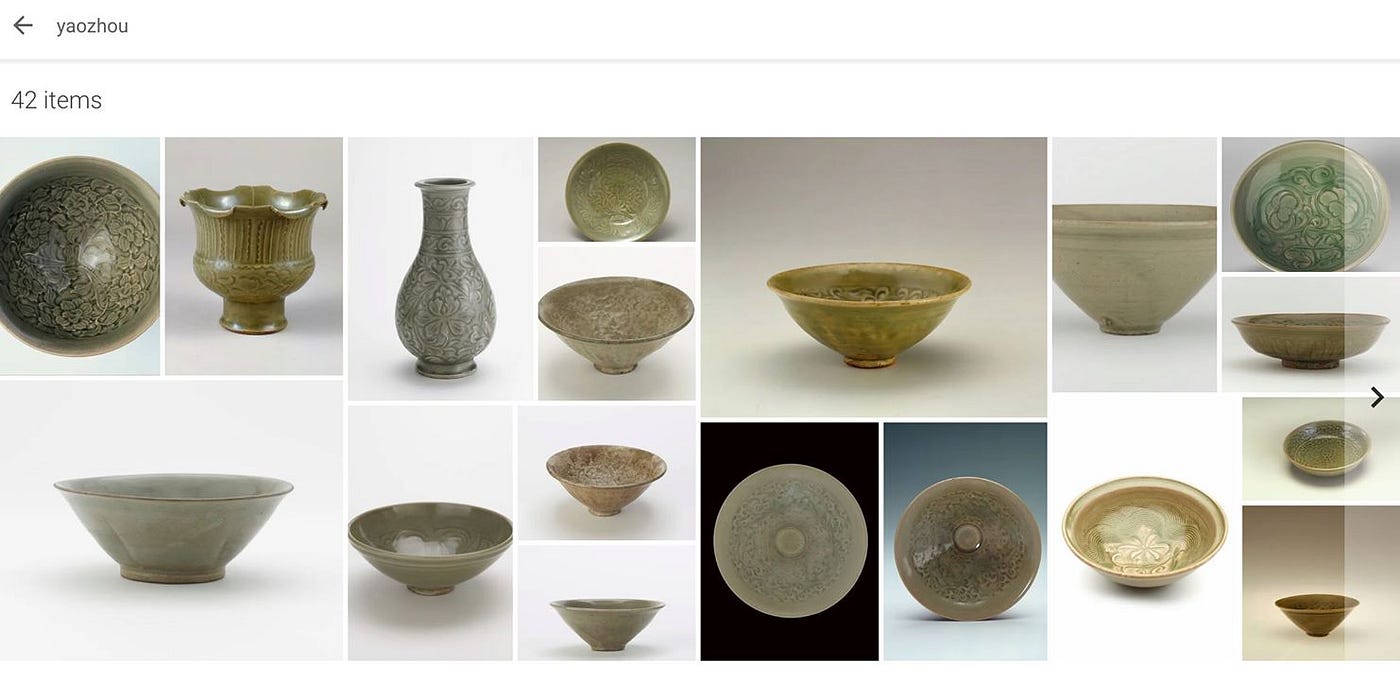This screenshot has height=680, width=1400.
Task: Open the bowl with a white reflection inside
Action: pos(430,533)
